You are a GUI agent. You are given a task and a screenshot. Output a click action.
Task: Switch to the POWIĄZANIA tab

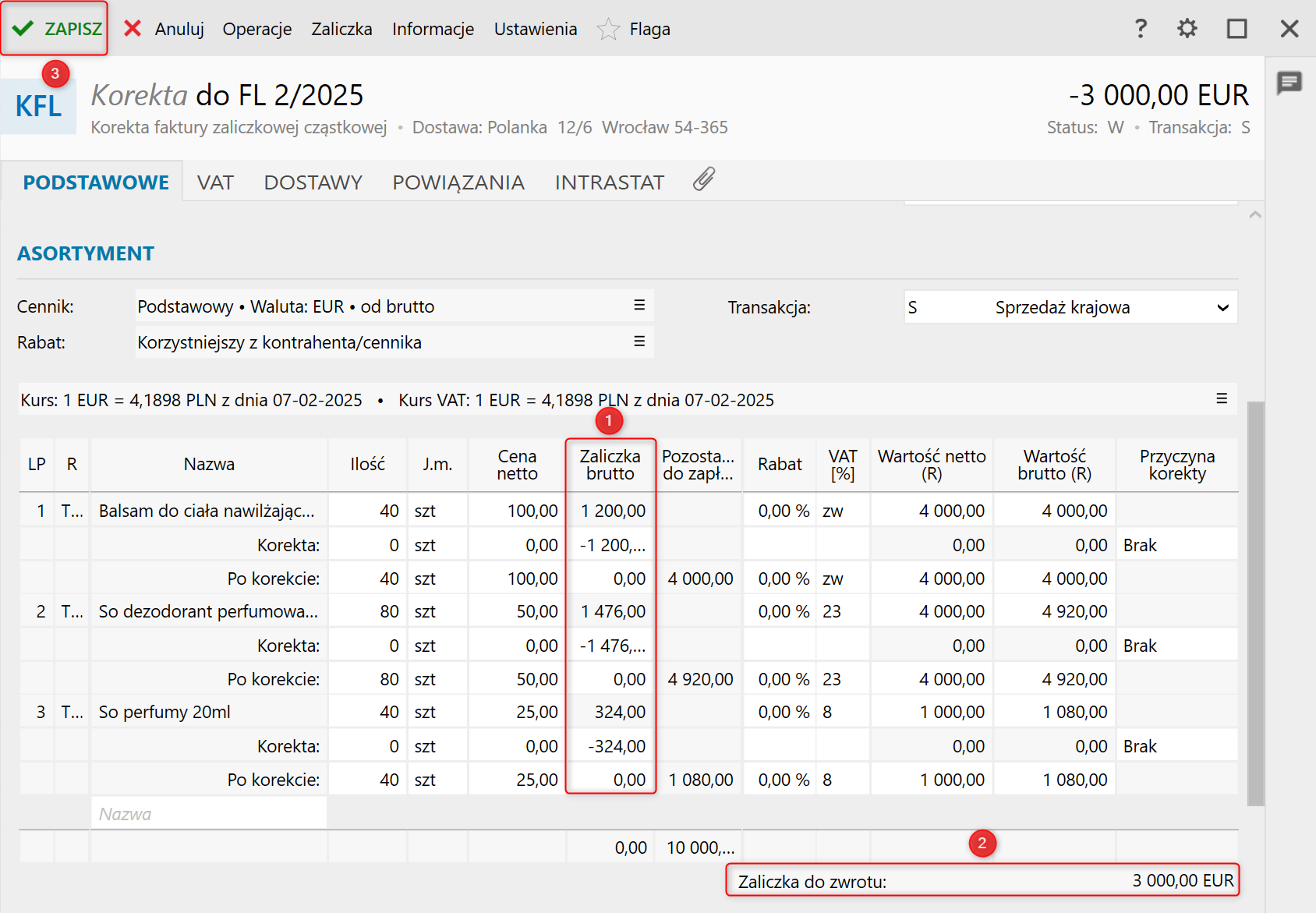[x=458, y=182]
